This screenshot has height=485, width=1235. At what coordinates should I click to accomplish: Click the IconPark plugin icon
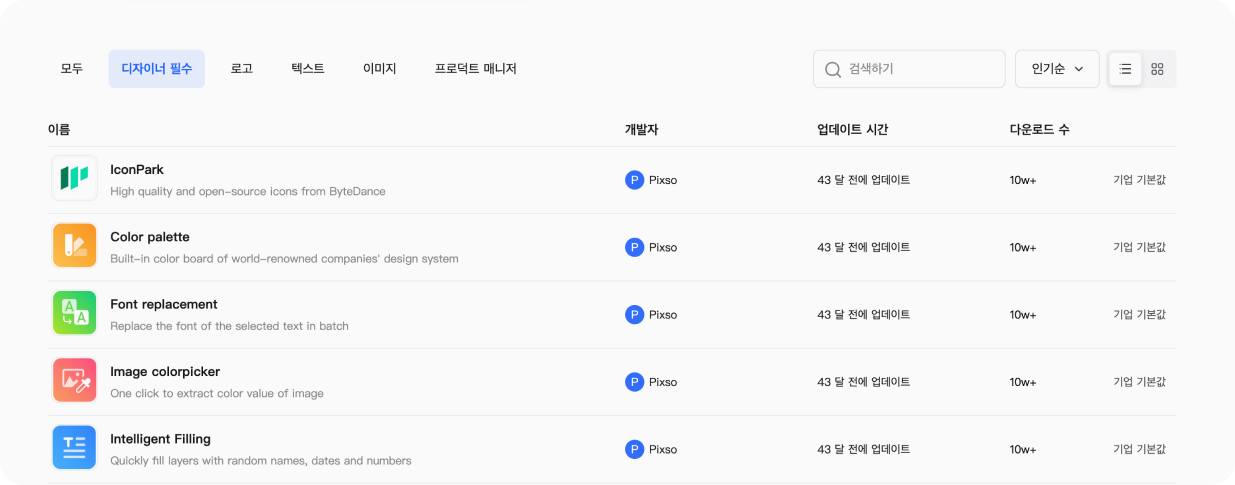(74, 179)
